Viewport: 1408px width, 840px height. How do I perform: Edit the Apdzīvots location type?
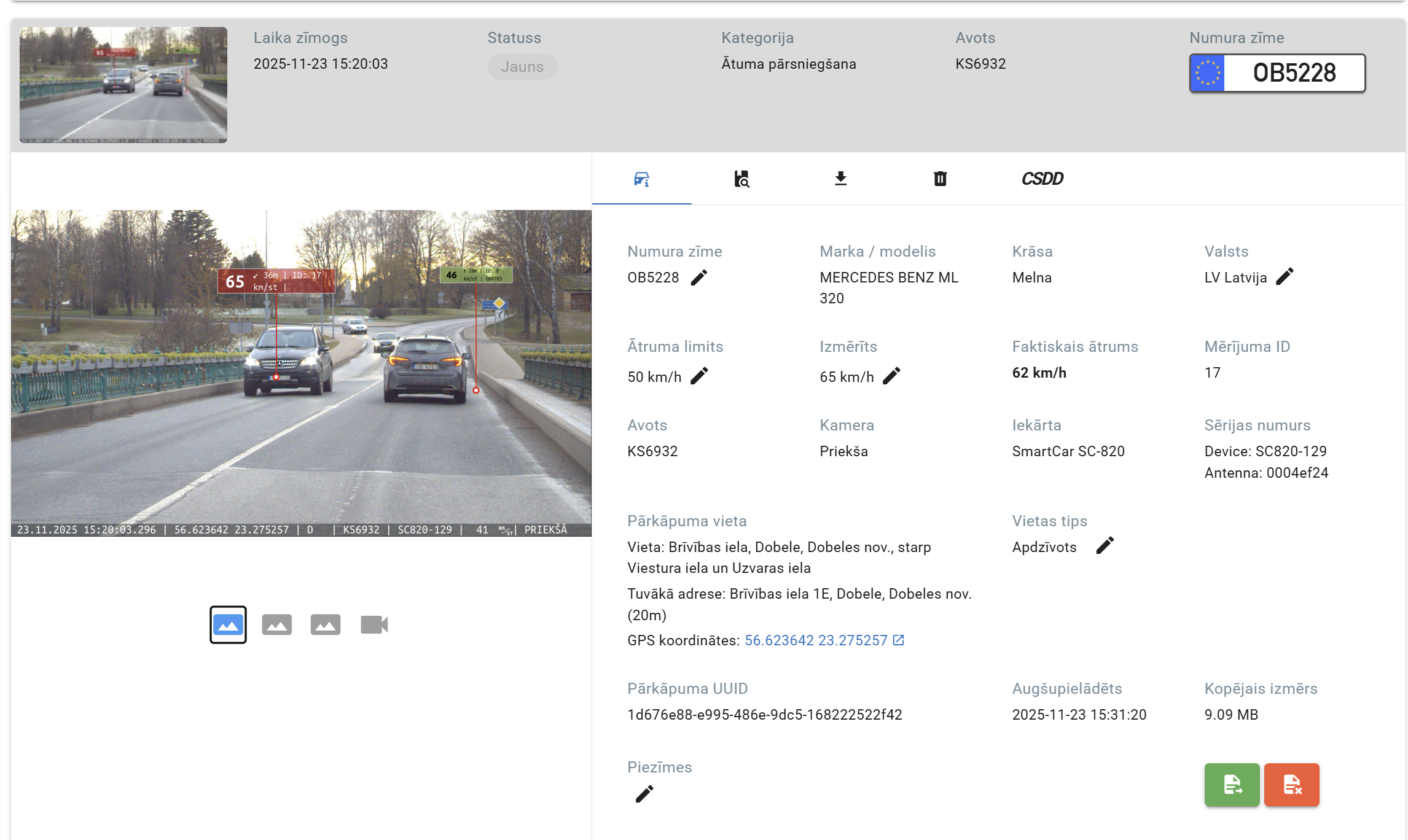pos(1105,546)
